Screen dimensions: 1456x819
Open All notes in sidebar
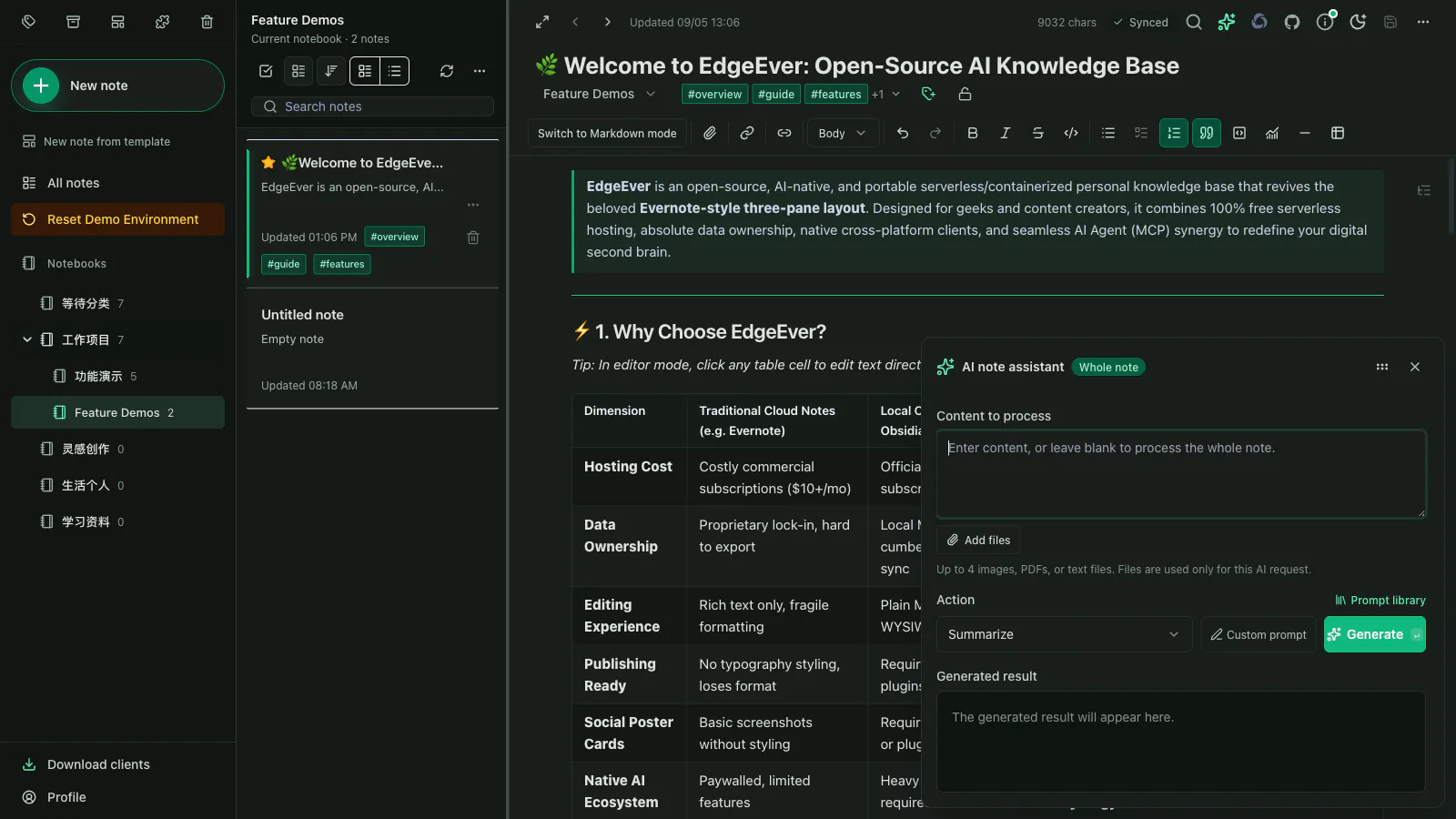click(x=117, y=183)
